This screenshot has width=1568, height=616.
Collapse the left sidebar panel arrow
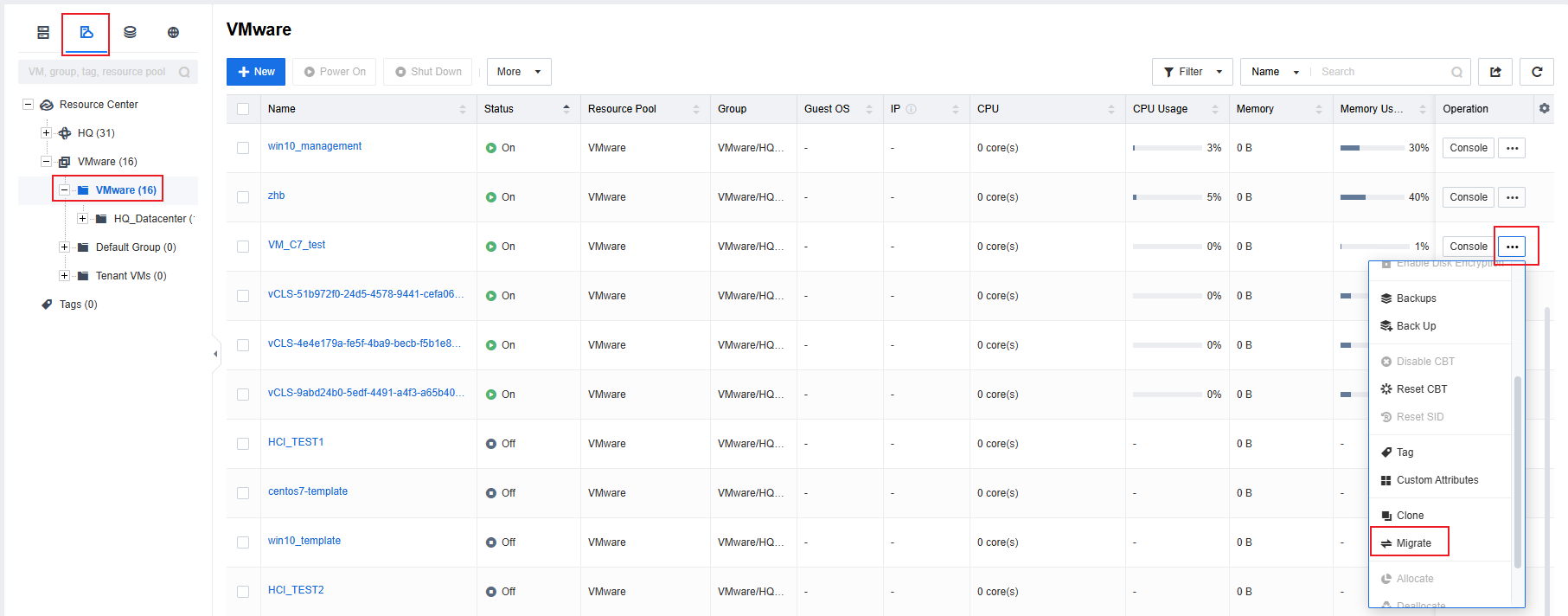click(215, 354)
